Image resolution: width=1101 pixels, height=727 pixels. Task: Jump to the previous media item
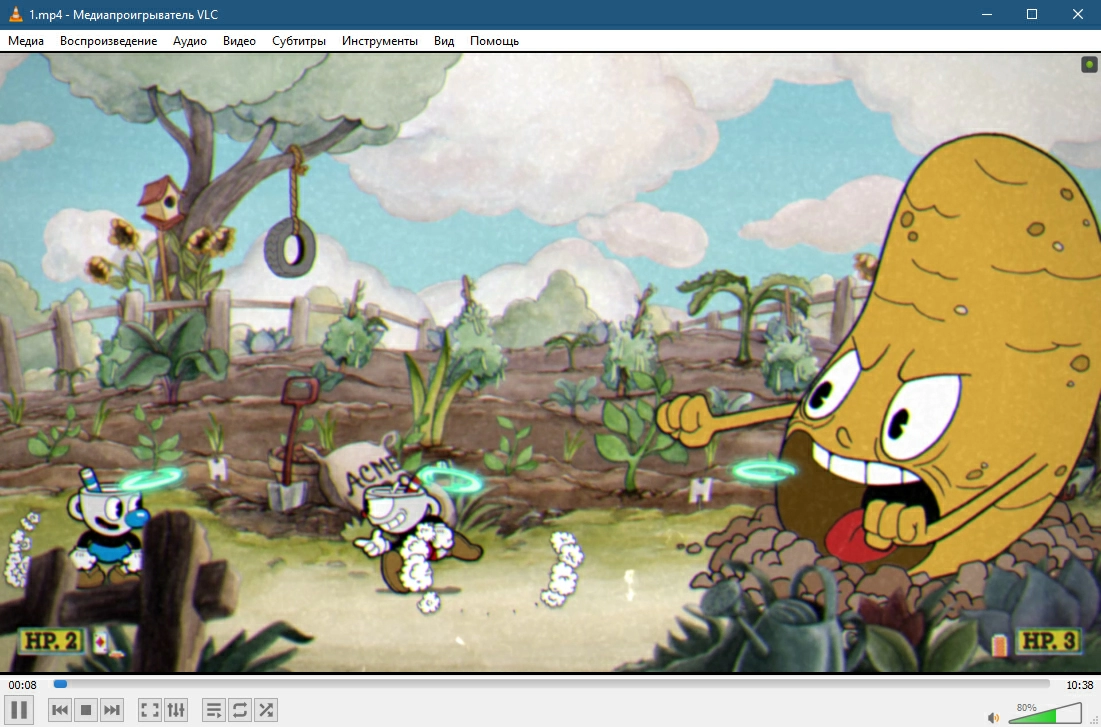pos(60,709)
